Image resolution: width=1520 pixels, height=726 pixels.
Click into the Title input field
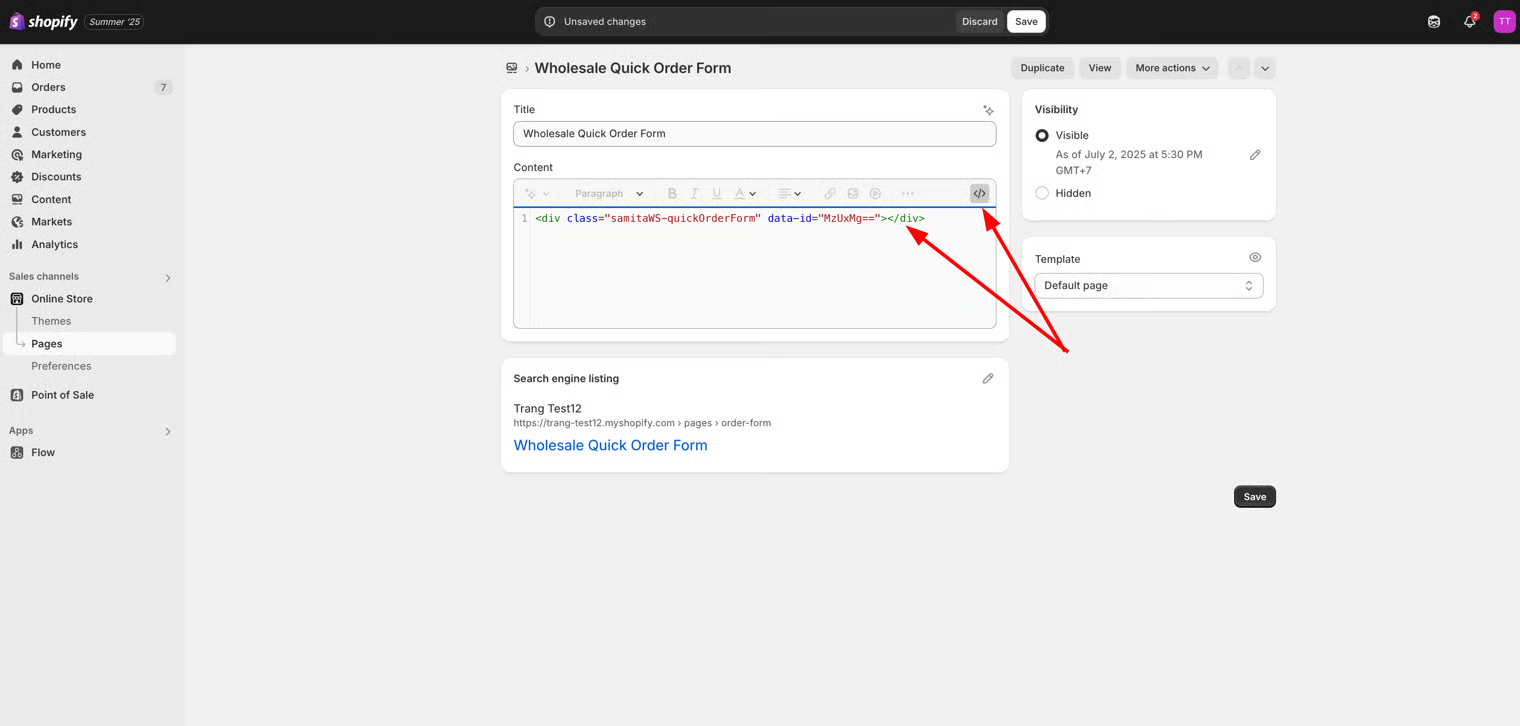pyautogui.click(x=754, y=134)
